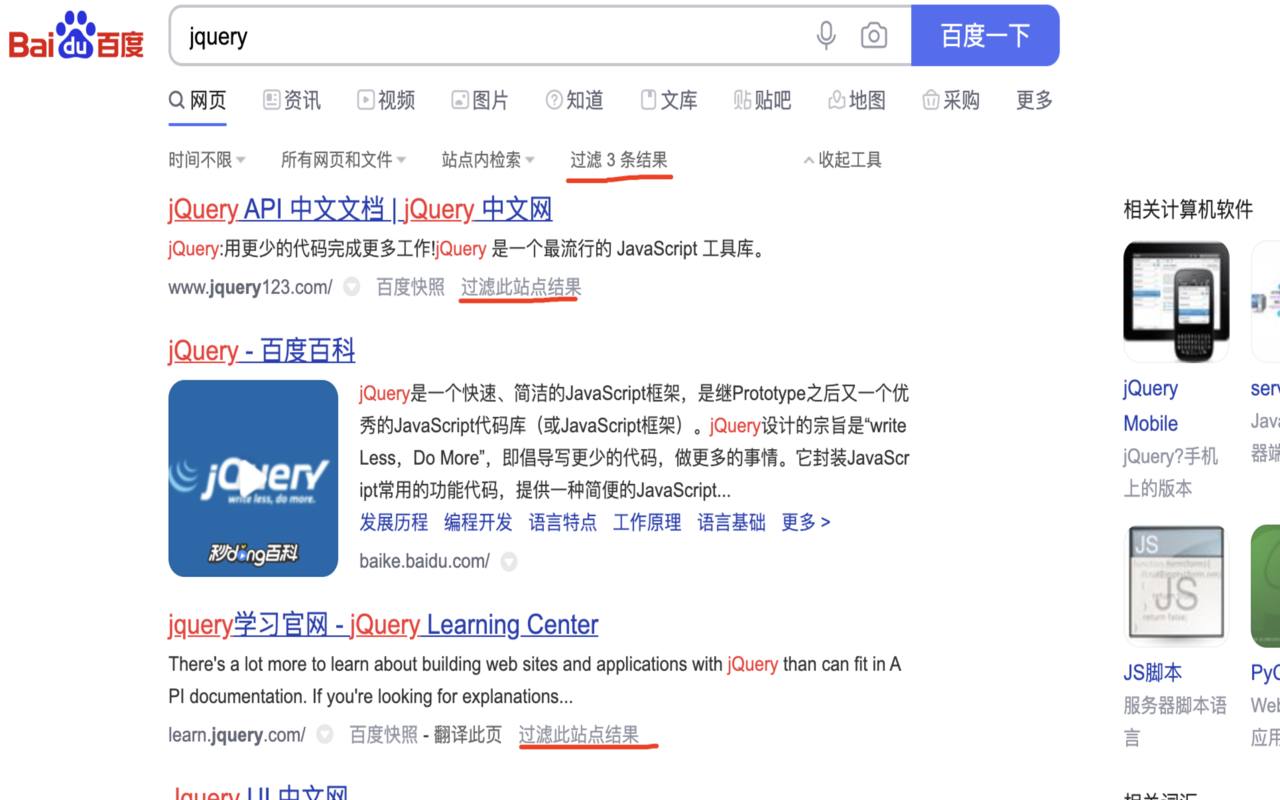The width and height of the screenshot is (1280, 800).
Task: Open jquery学习官网 Learning Center result
Action: point(383,625)
